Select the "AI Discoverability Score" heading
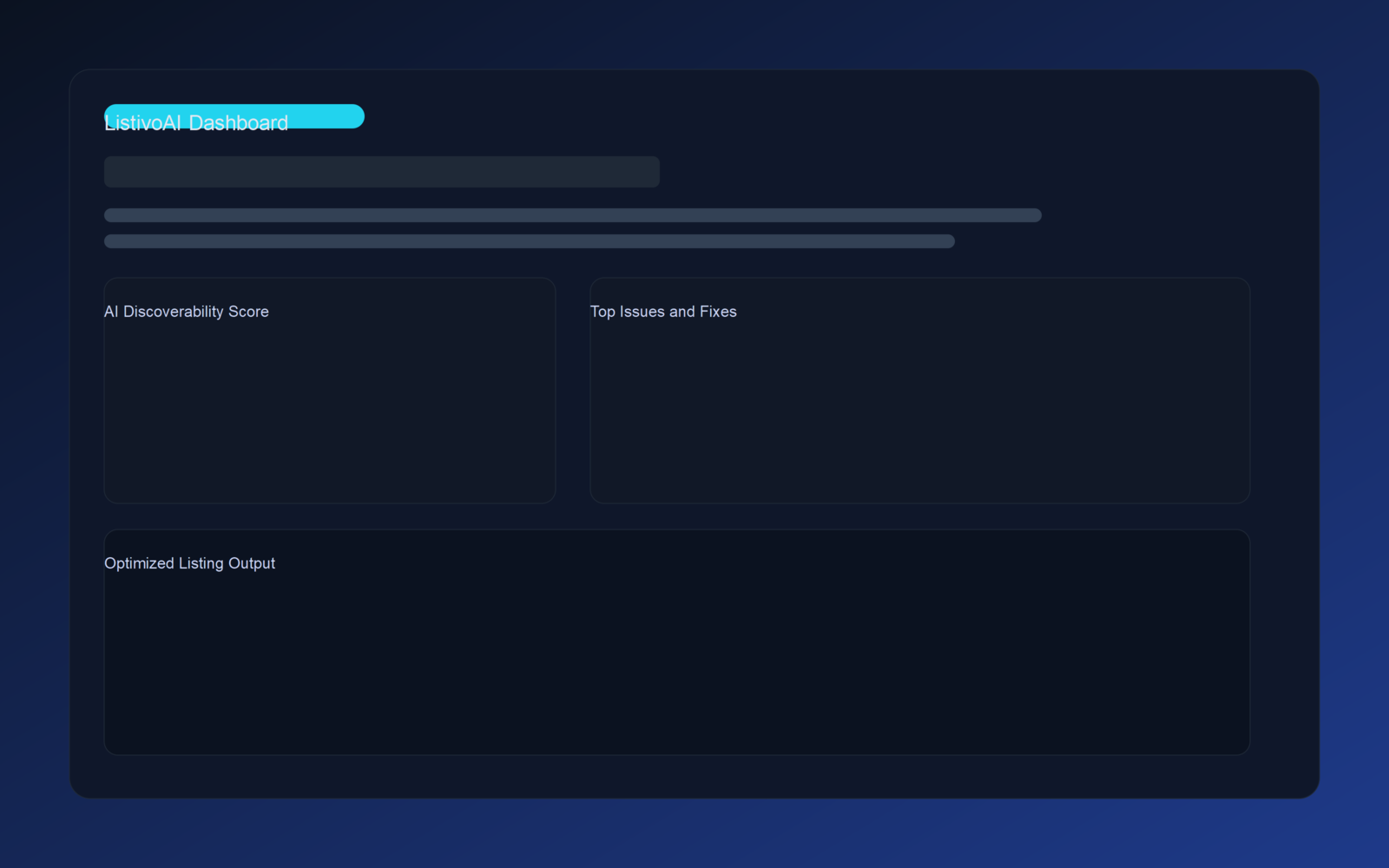The height and width of the screenshot is (868, 1389). (x=187, y=312)
